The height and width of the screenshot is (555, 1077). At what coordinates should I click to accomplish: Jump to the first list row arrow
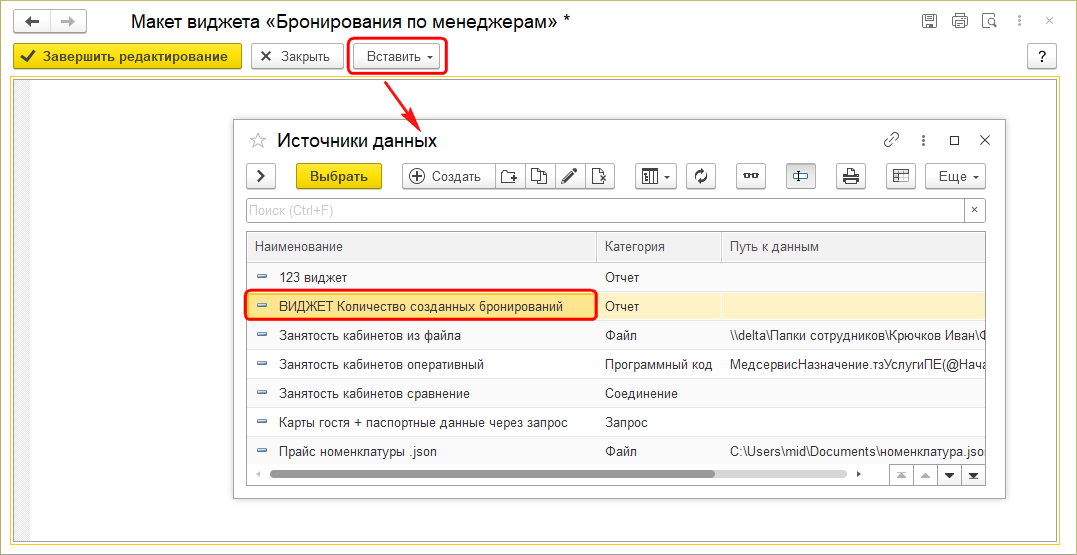tap(900, 475)
